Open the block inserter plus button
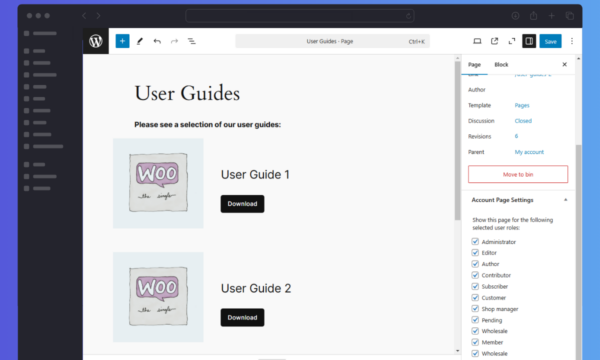Image resolution: width=600 pixels, height=360 pixels. (x=122, y=41)
